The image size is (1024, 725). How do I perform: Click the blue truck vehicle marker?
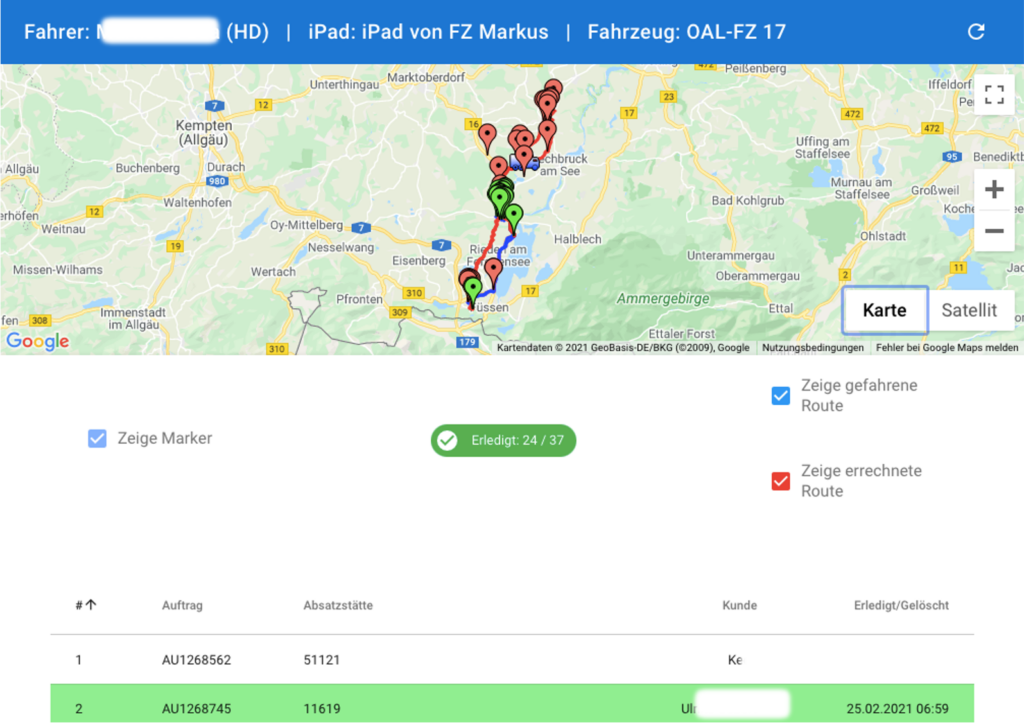[521, 161]
